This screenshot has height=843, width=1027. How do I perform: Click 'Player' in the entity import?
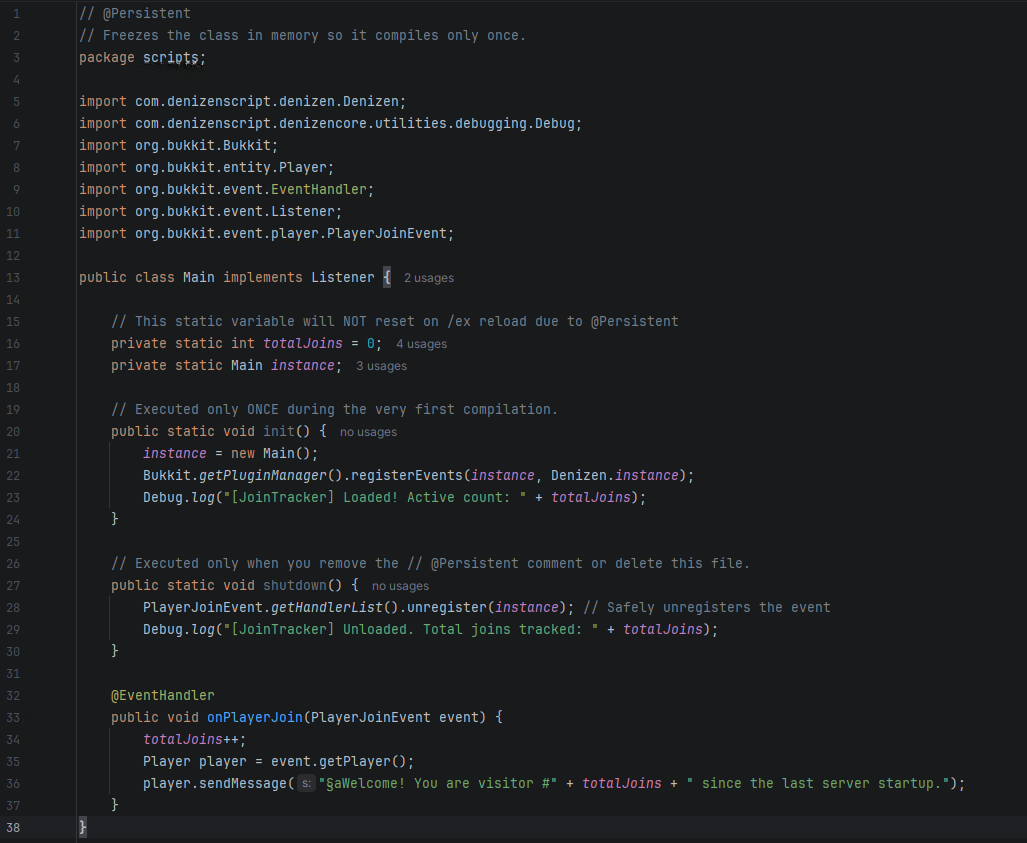[303, 168]
